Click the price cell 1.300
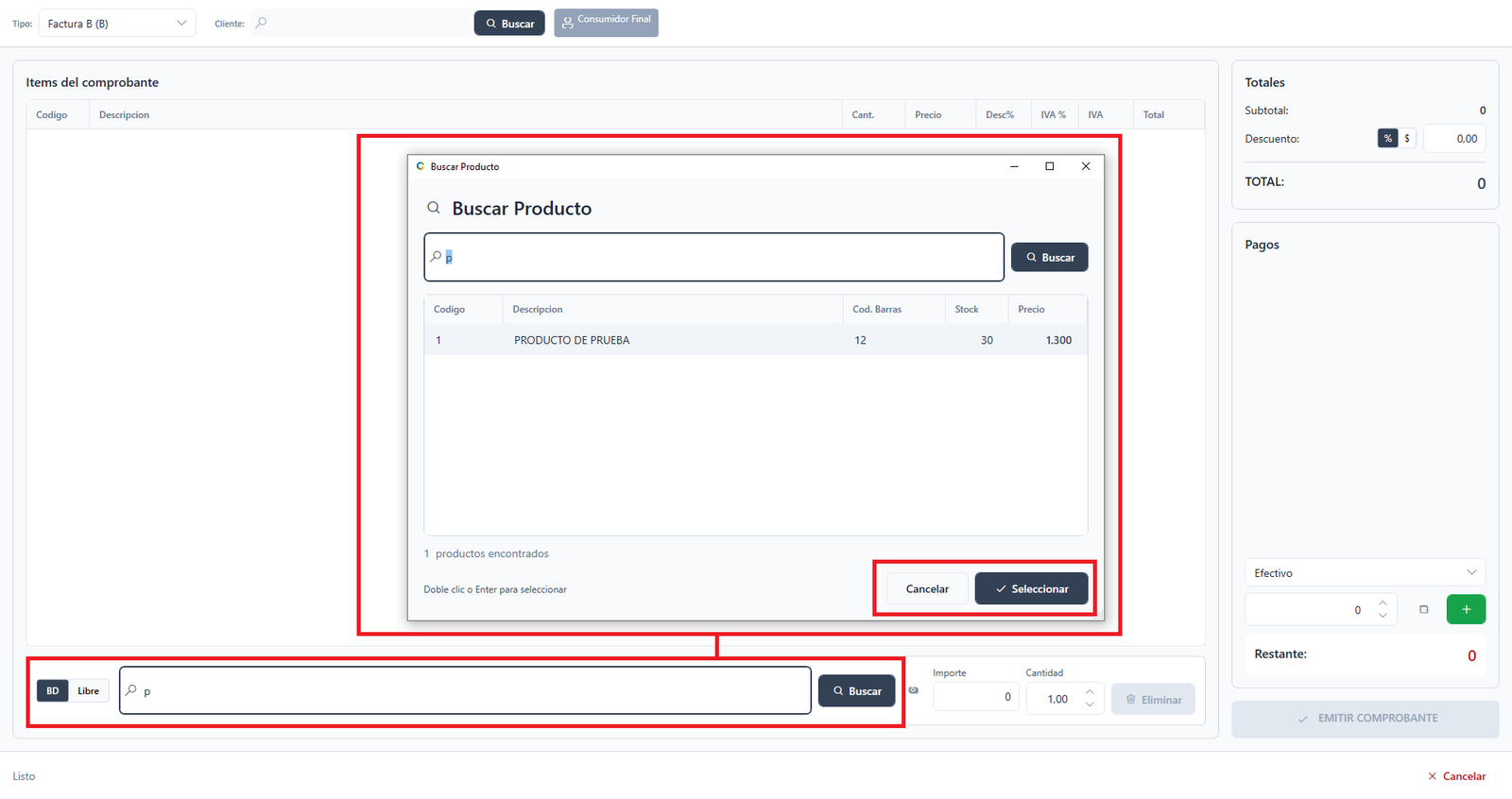This screenshot has height=799, width=1512. tap(1058, 340)
